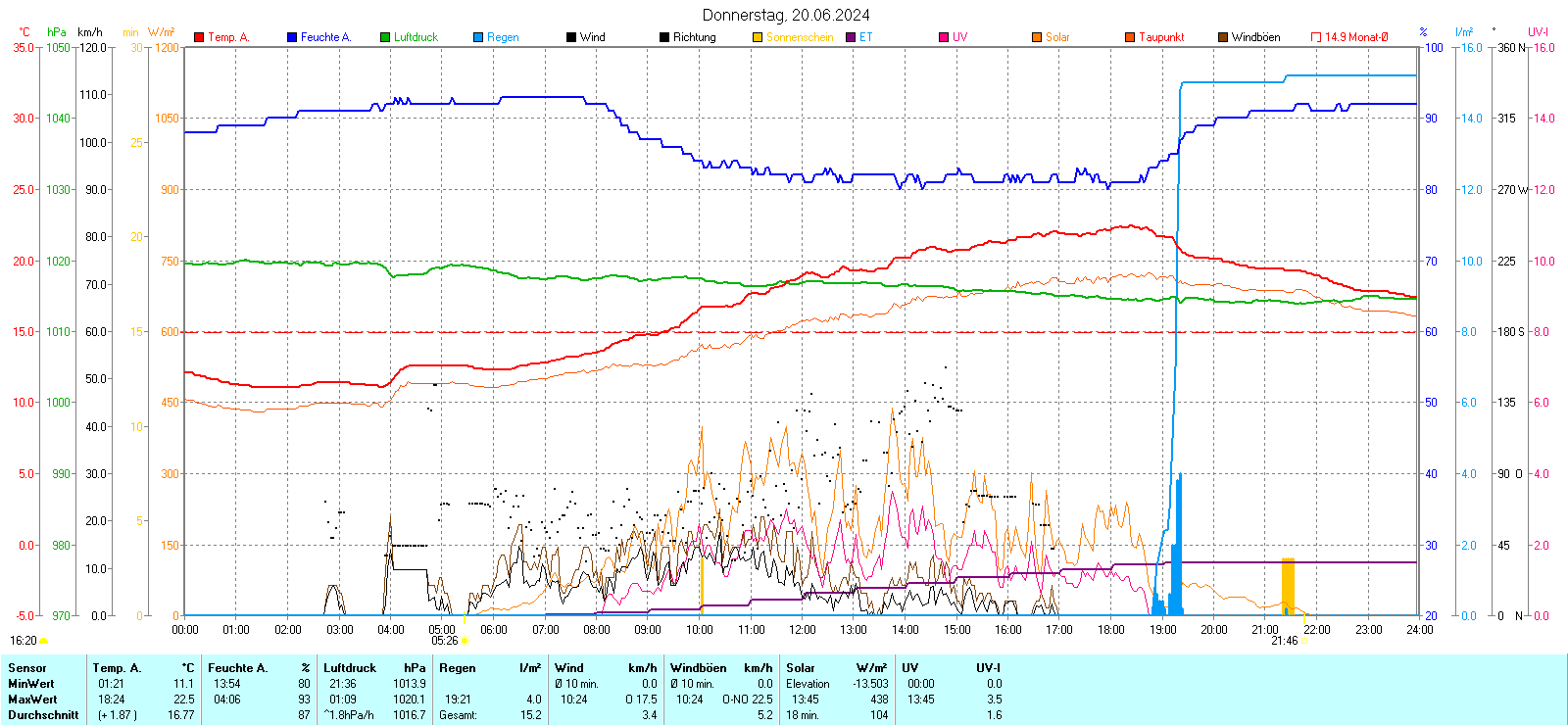The height and width of the screenshot is (725, 1568).
Task: Click the blue Feuchte A. legend square
Action: coord(292,37)
